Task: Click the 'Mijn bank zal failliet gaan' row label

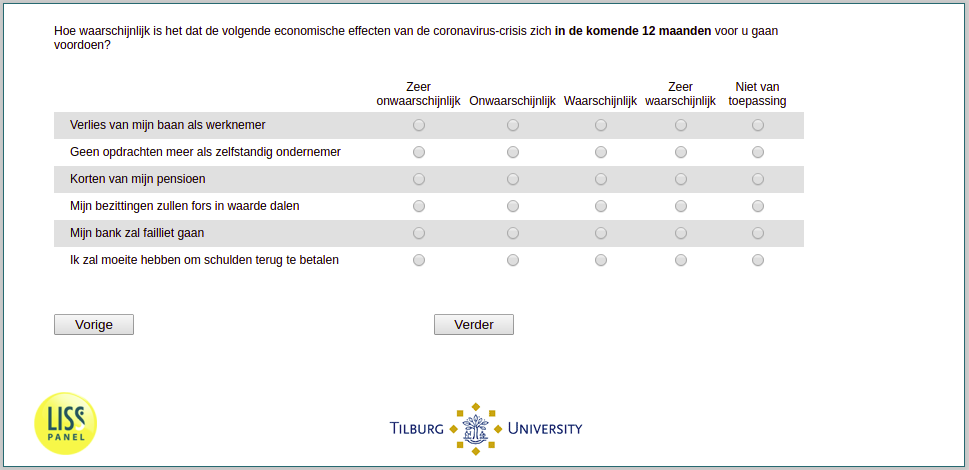Action: (137, 233)
